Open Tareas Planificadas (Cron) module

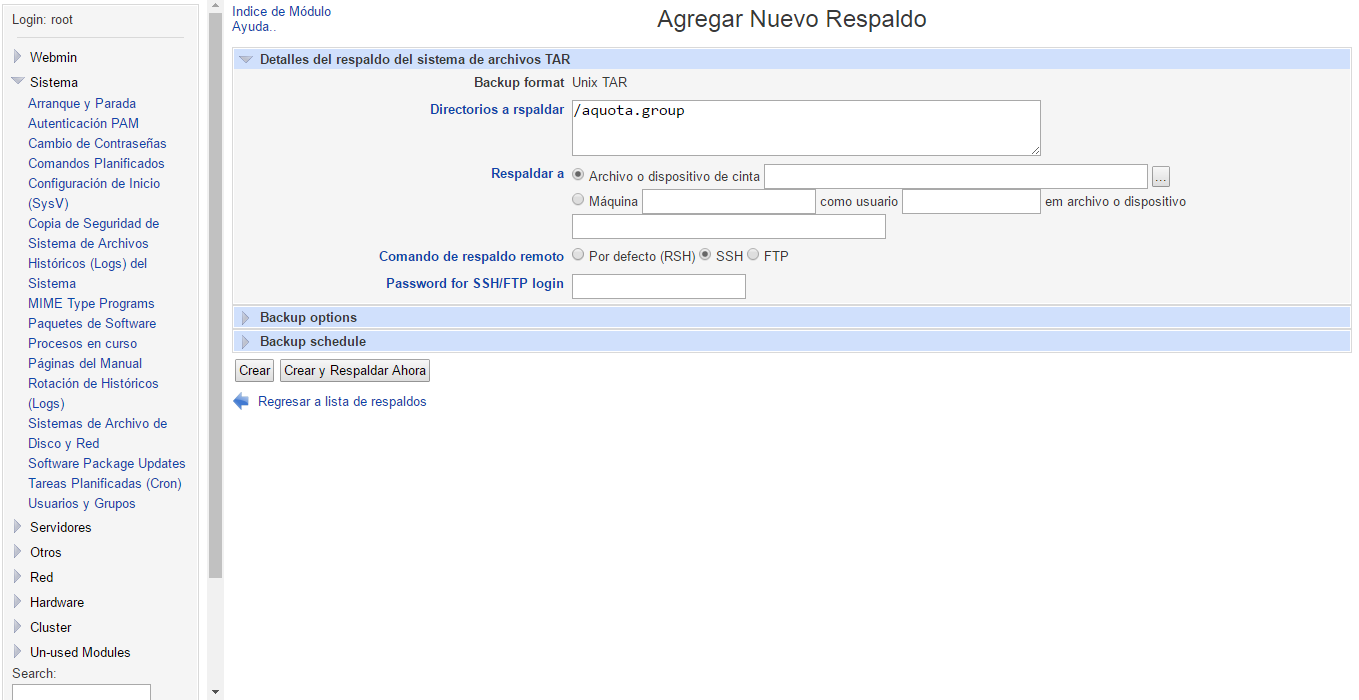(x=104, y=483)
